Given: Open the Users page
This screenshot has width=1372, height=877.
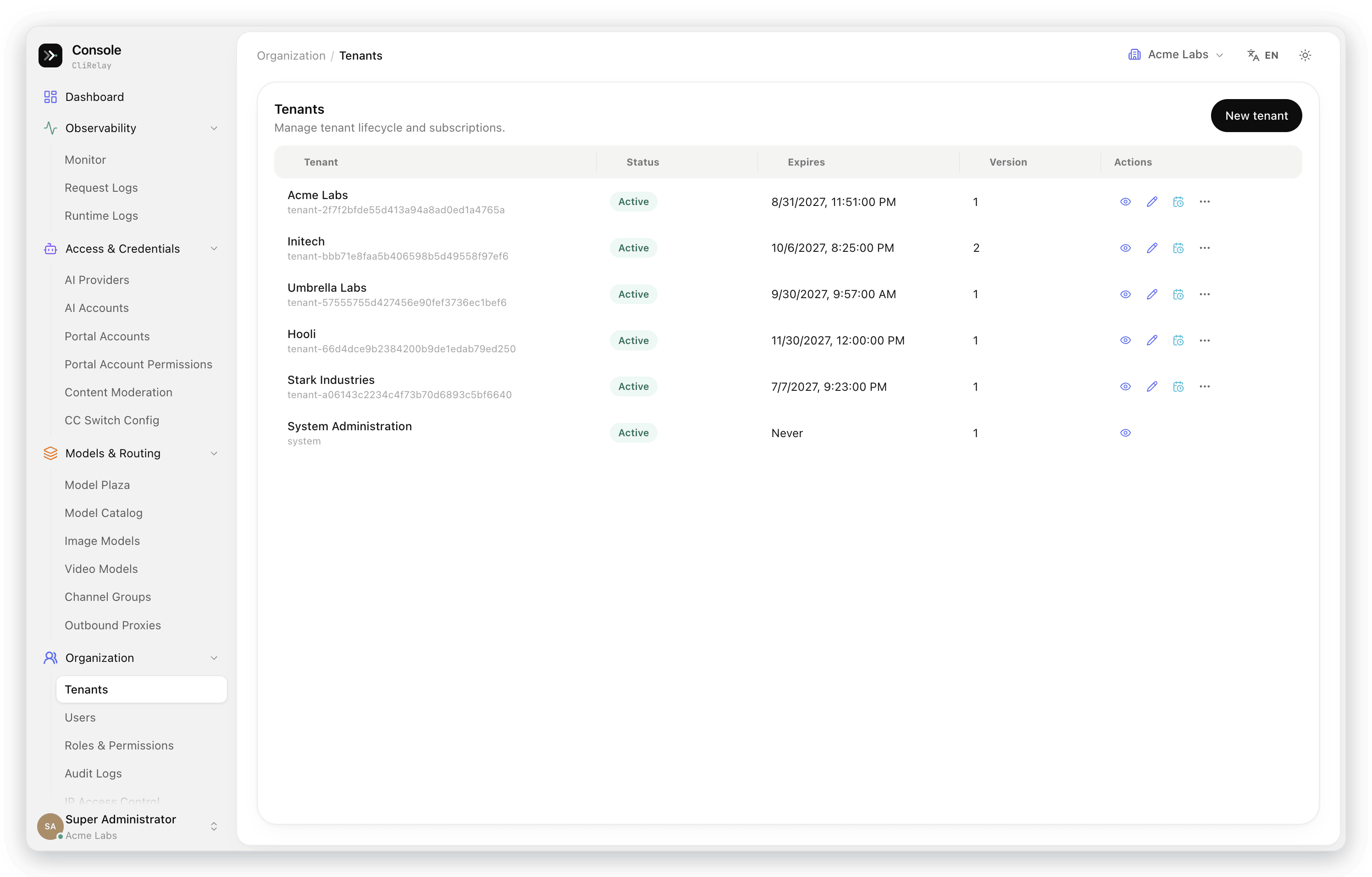Looking at the screenshot, I should click(80, 717).
